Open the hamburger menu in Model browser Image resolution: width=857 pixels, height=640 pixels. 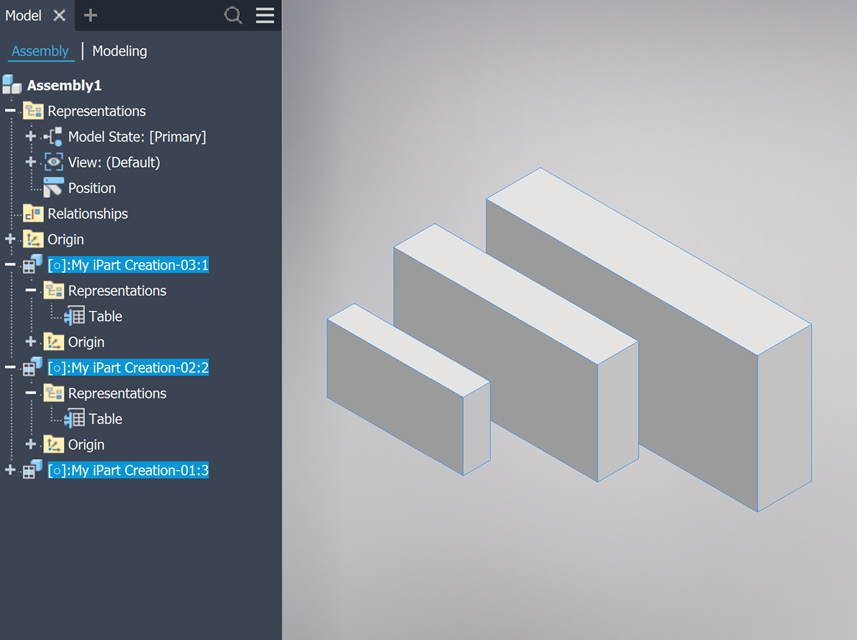tap(265, 15)
